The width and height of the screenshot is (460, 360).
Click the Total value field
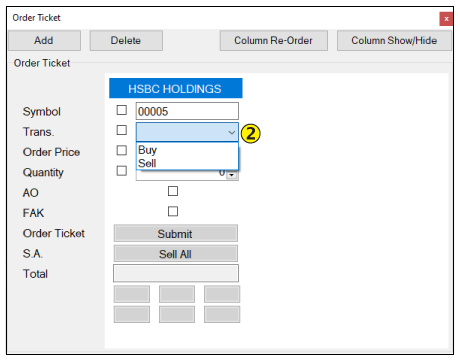click(x=176, y=273)
